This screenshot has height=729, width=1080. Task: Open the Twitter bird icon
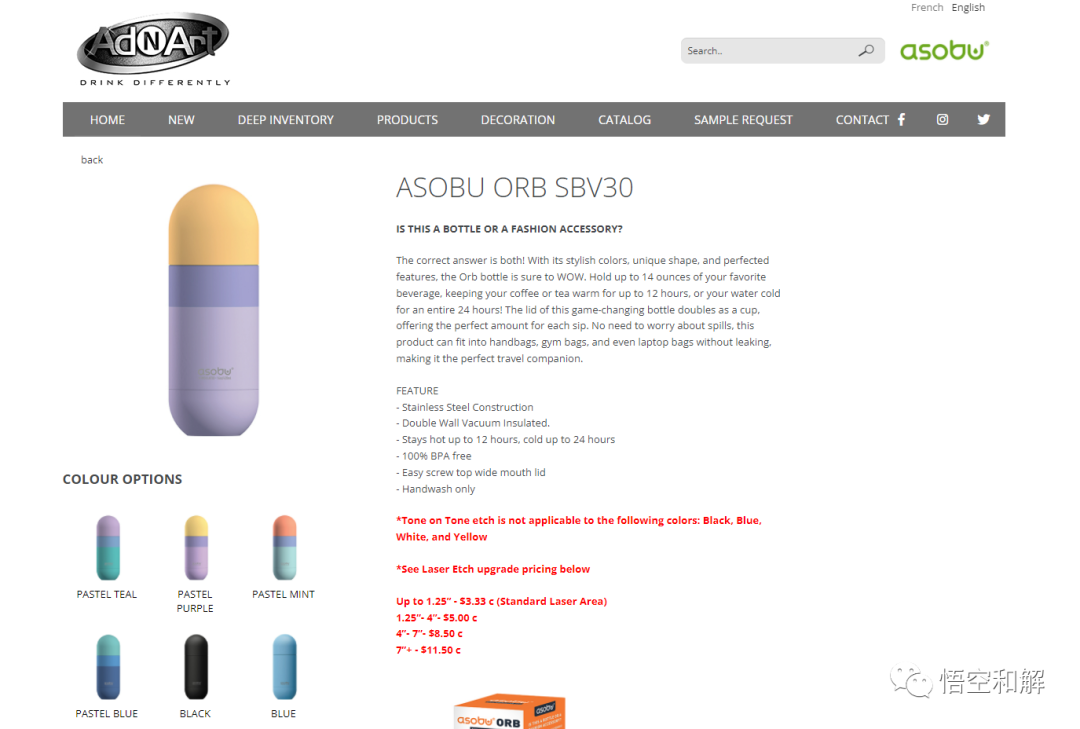click(984, 119)
